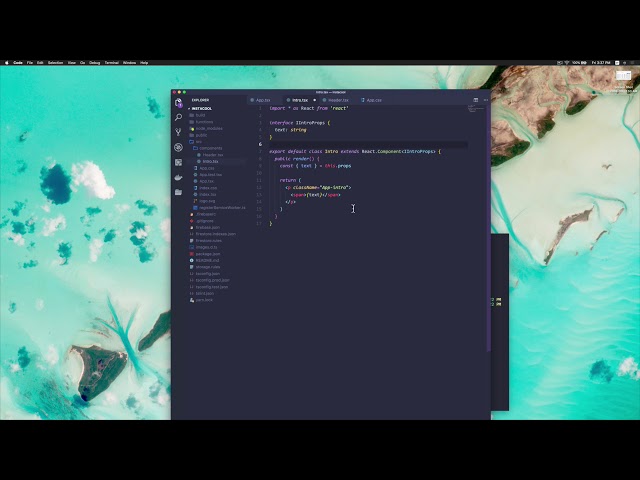Screen dimensions: 640x480
Task: Click the split editor icon
Action: point(476,100)
